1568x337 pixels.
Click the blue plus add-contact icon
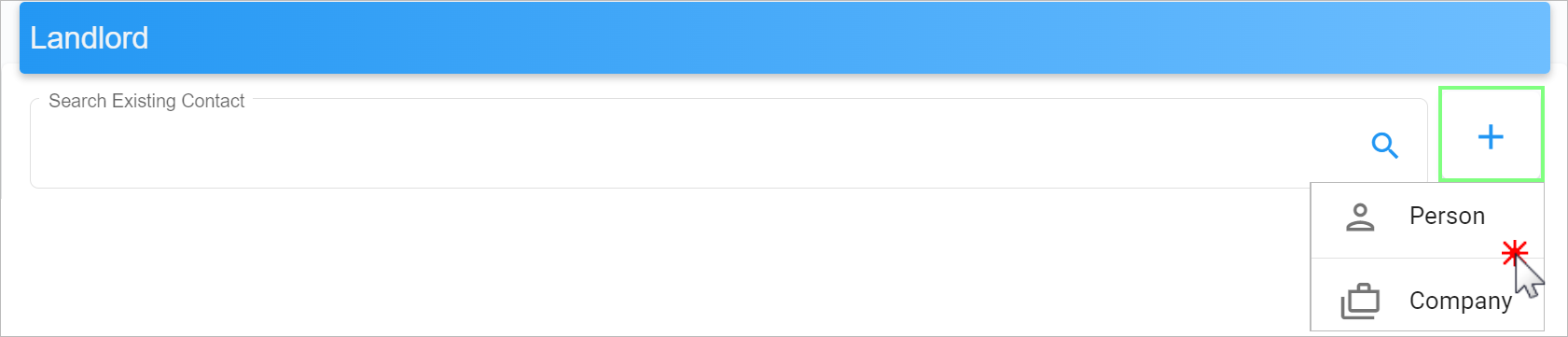1491,137
